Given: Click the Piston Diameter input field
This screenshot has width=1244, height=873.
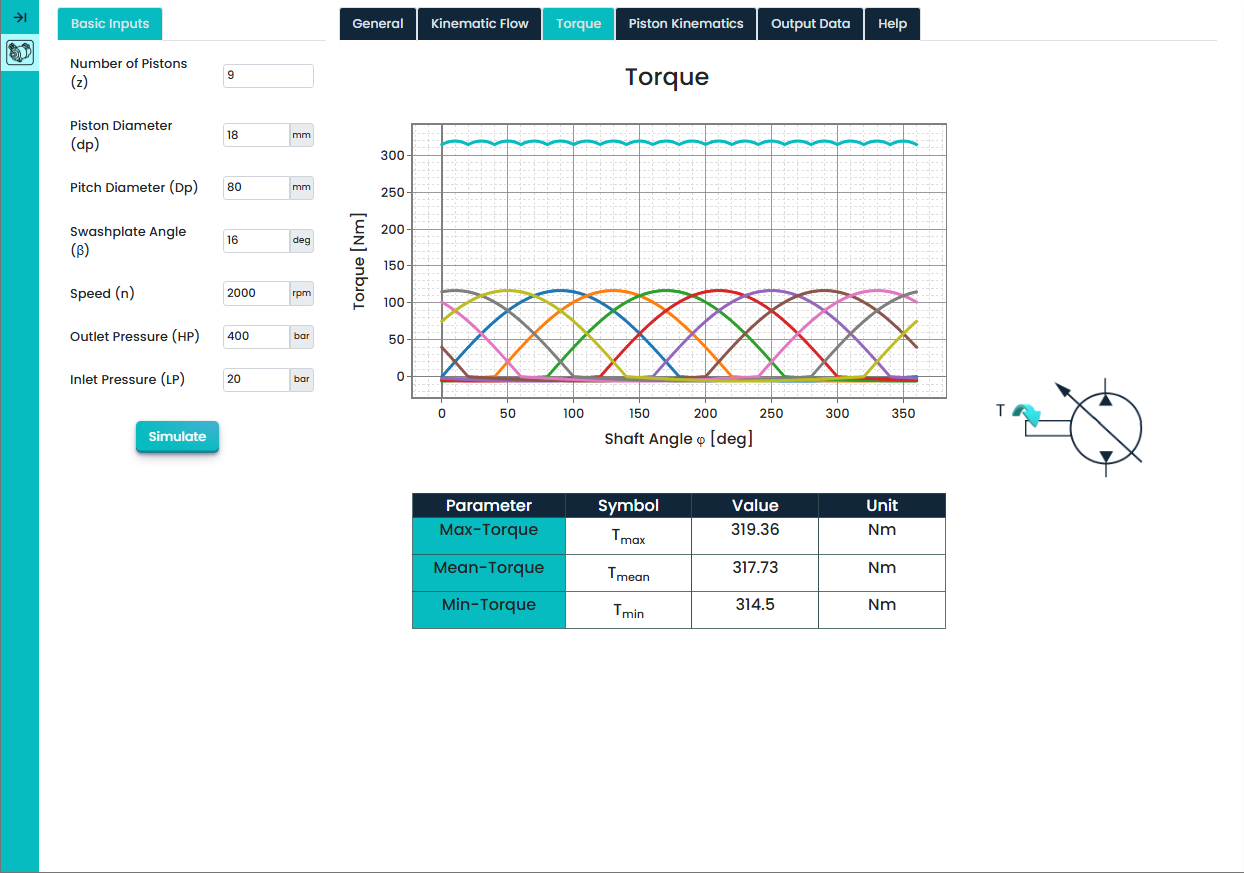Looking at the screenshot, I should click(256, 135).
